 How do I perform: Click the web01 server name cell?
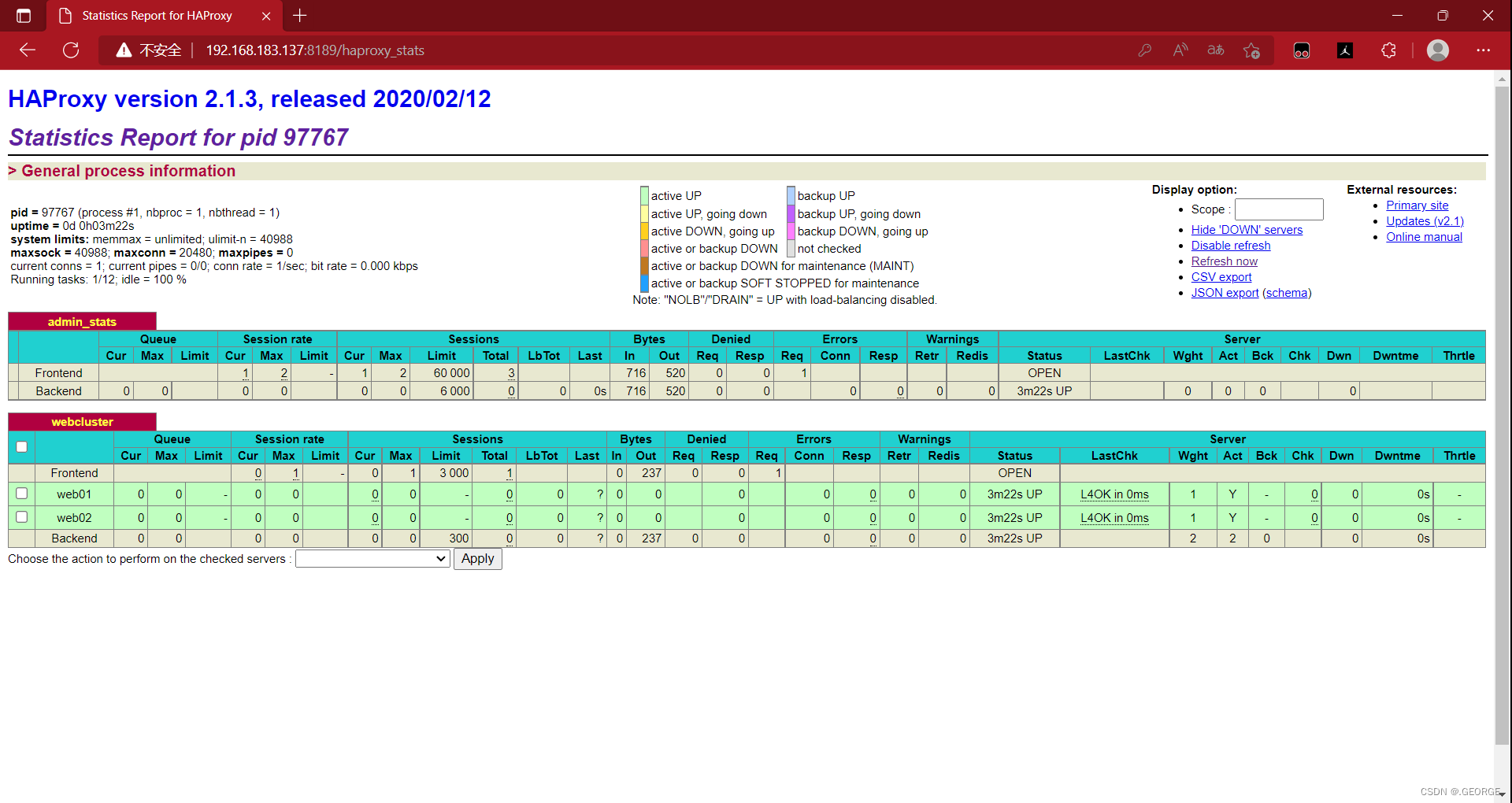pos(74,494)
